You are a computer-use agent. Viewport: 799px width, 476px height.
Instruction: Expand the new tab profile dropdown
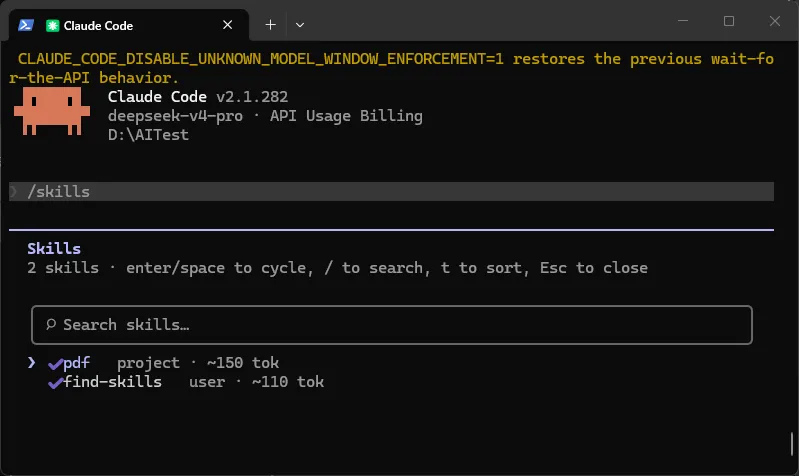(300, 25)
